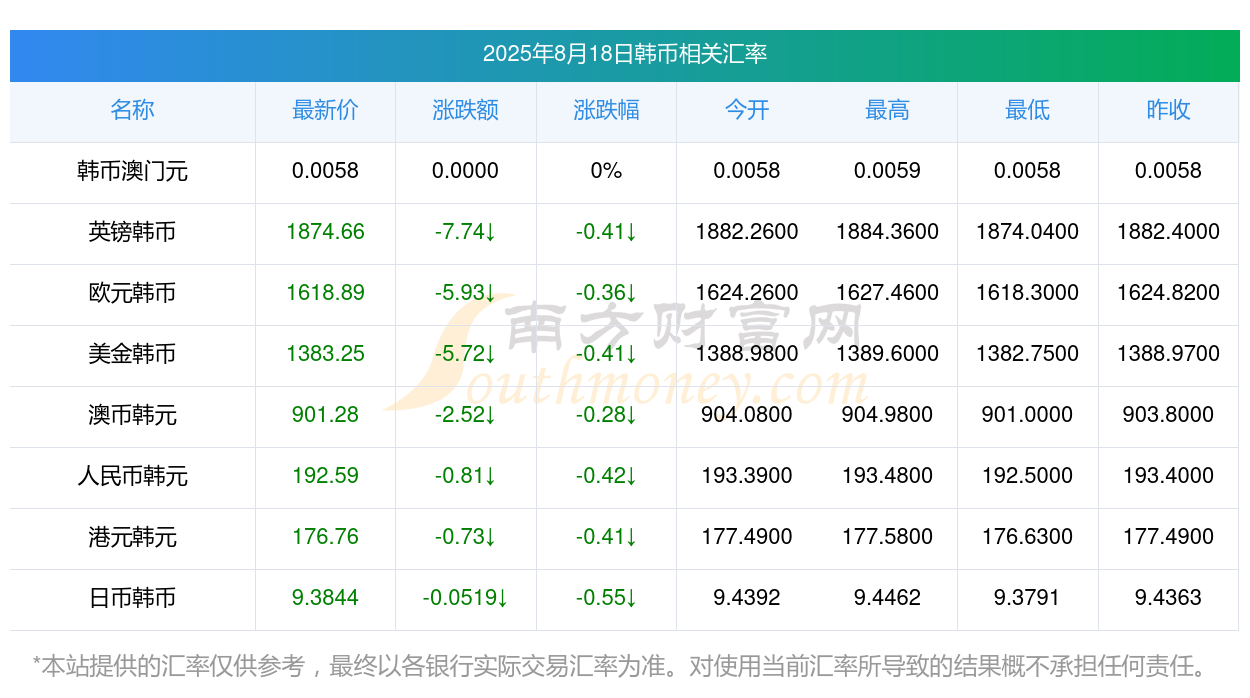Viewport: 1250px width, 698px height.
Task: Click the 人民币韩元 row name
Action: 132,476
